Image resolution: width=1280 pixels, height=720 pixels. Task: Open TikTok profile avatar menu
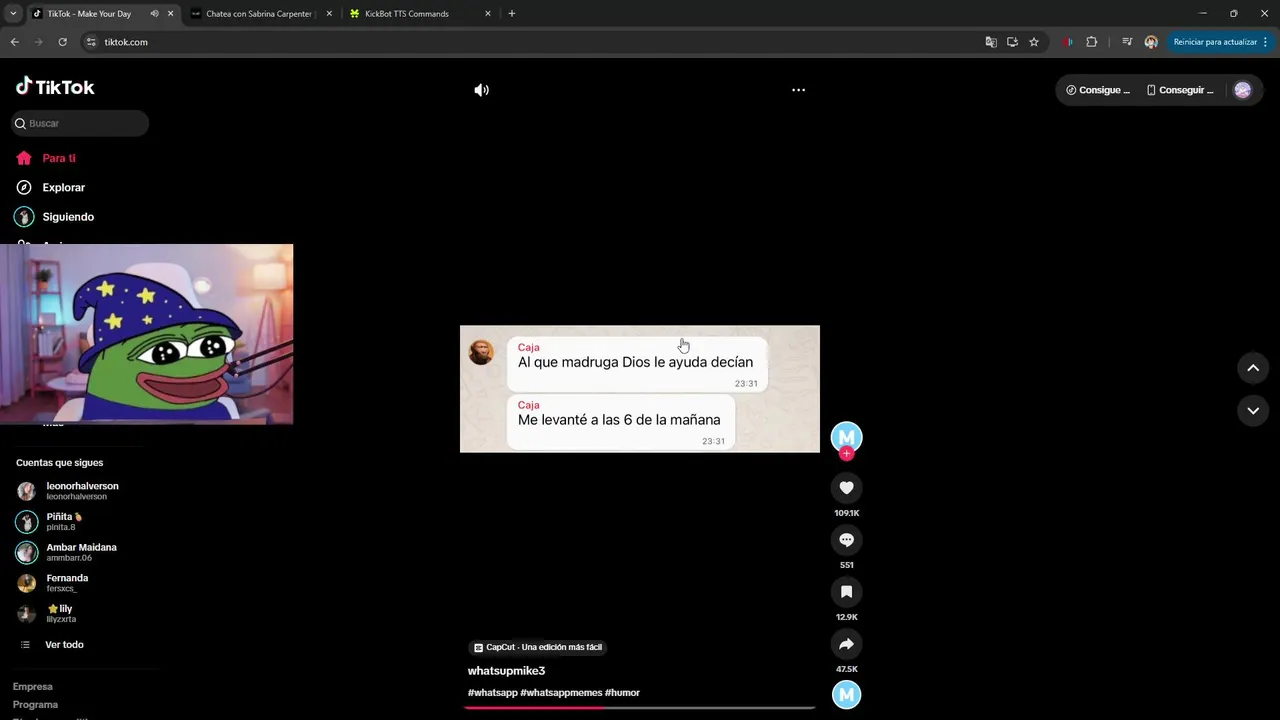(x=1242, y=90)
